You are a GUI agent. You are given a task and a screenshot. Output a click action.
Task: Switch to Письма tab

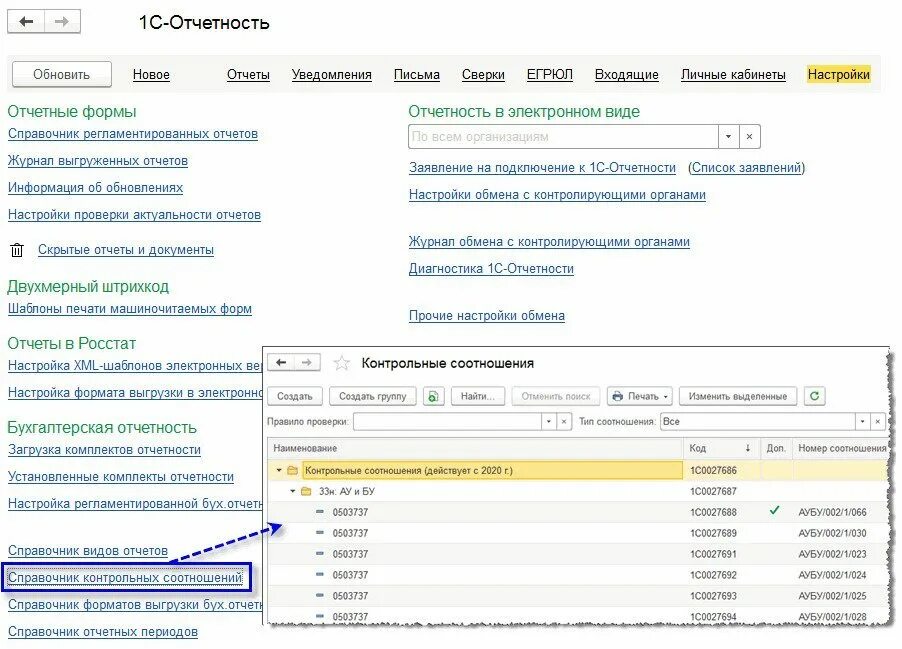(416, 75)
